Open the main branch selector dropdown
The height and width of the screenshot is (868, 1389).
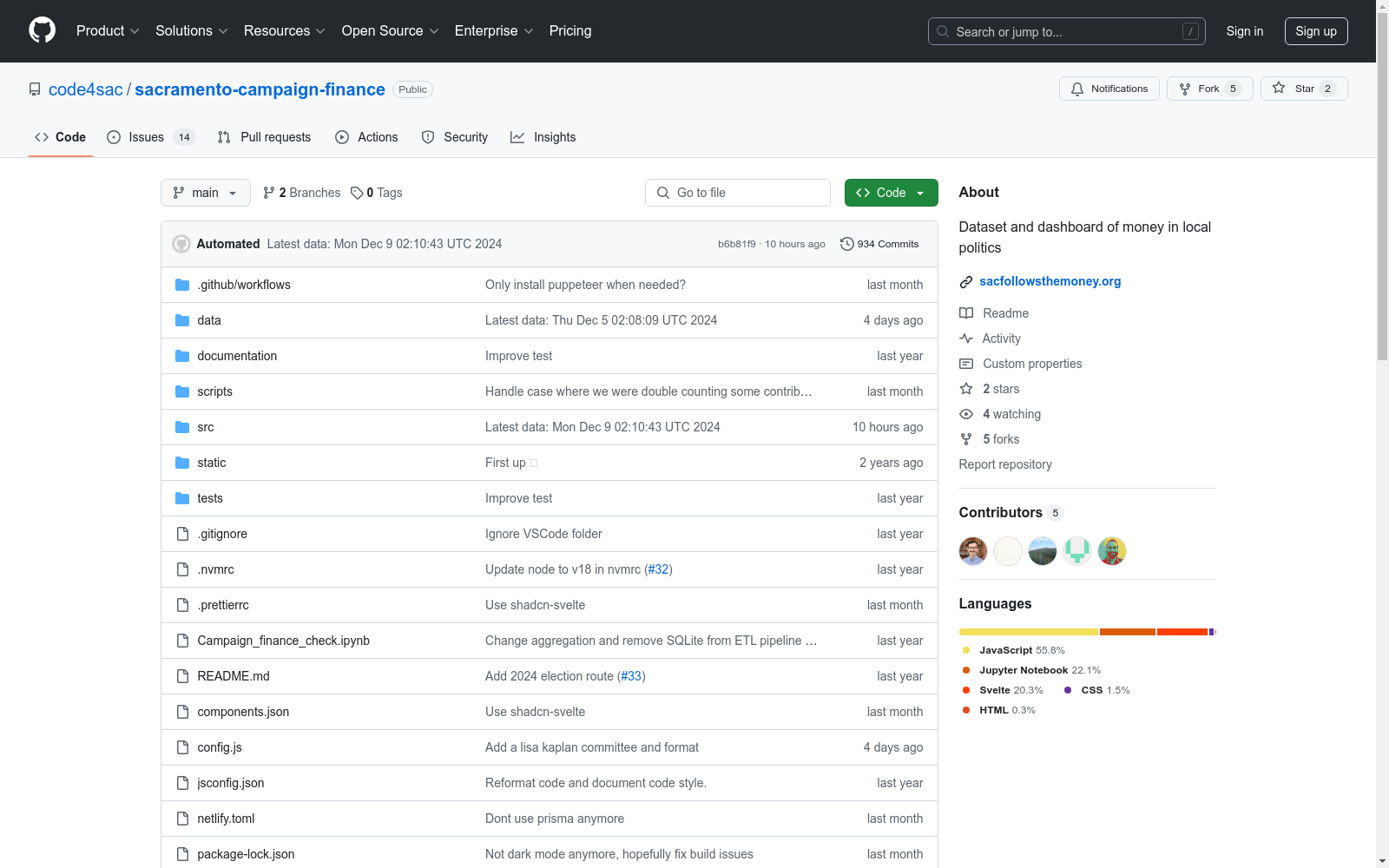pyautogui.click(x=206, y=193)
